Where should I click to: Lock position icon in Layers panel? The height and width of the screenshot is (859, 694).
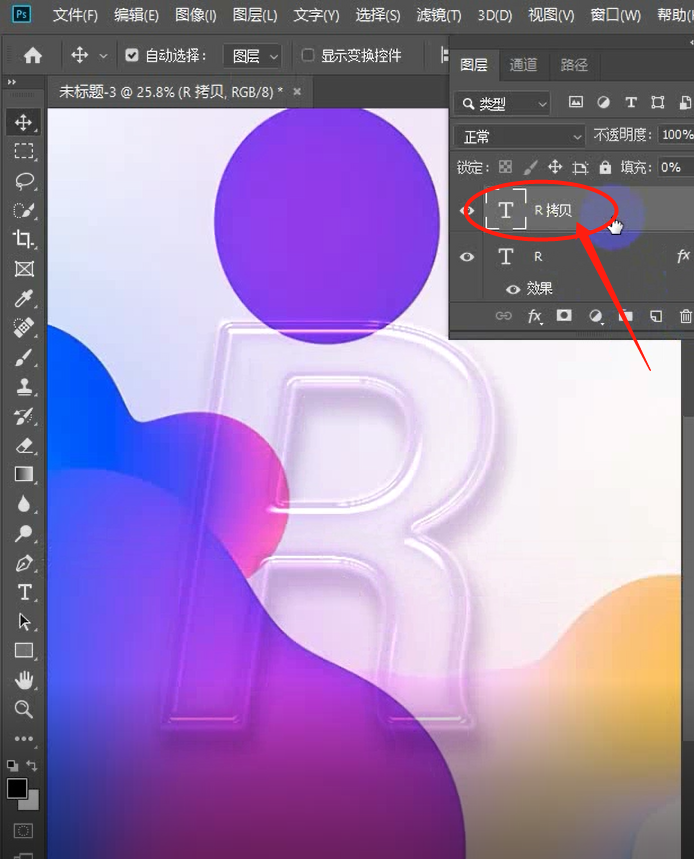pos(555,167)
